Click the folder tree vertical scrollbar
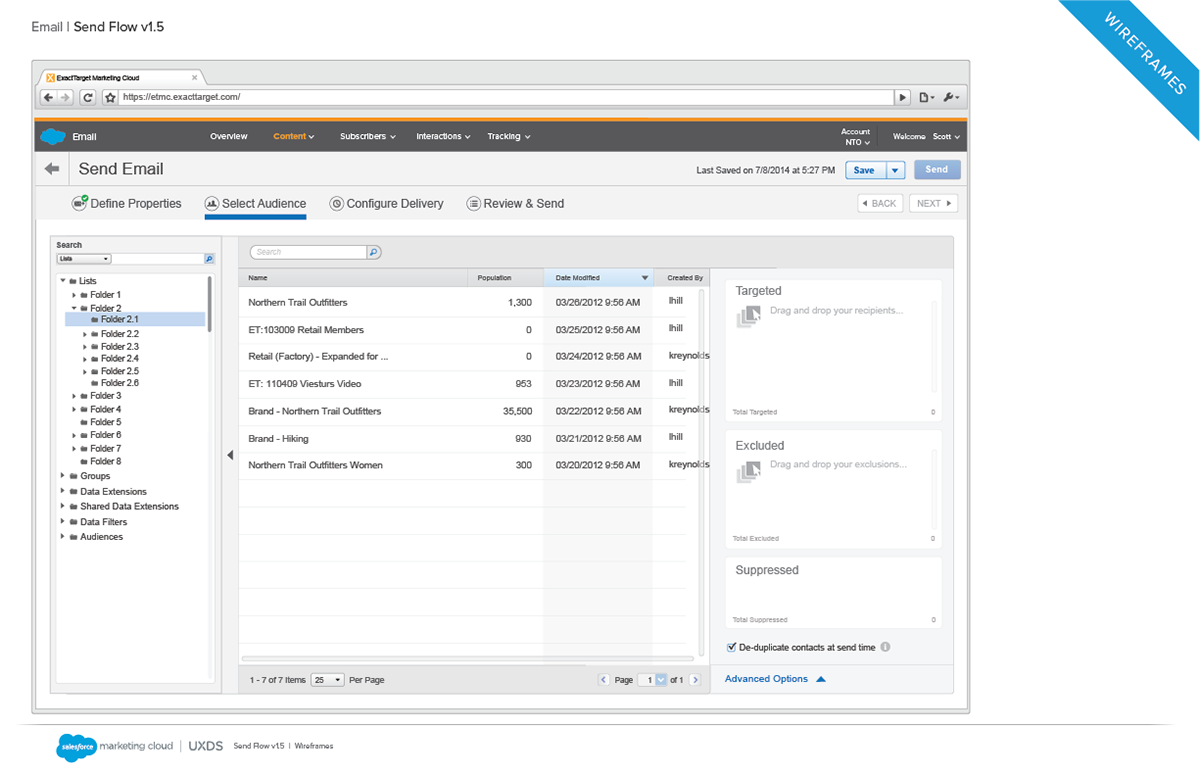This screenshot has width=1200, height=777. (x=209, y=305)
